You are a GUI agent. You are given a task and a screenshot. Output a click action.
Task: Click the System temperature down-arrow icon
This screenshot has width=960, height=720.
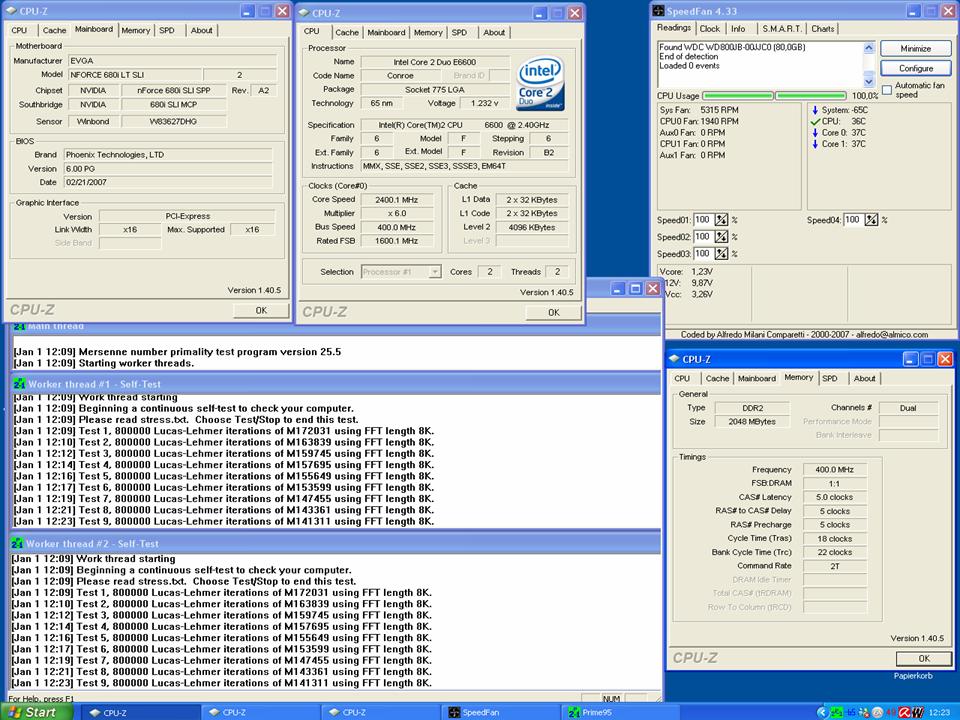[x=815, y=110]
